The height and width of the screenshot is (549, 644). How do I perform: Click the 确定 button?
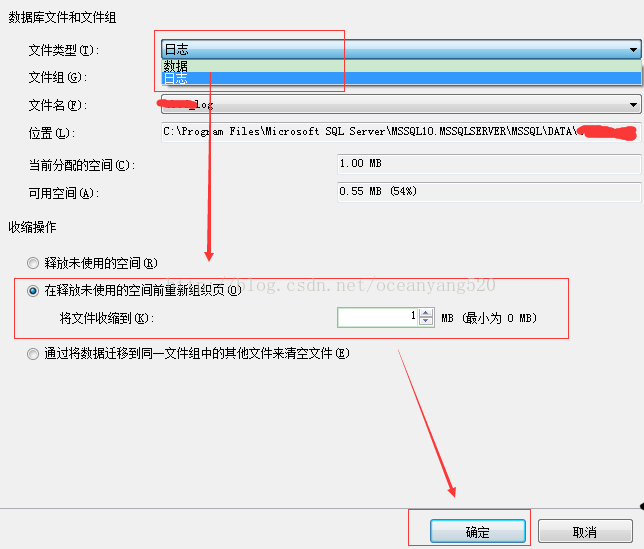coord(478,531)
